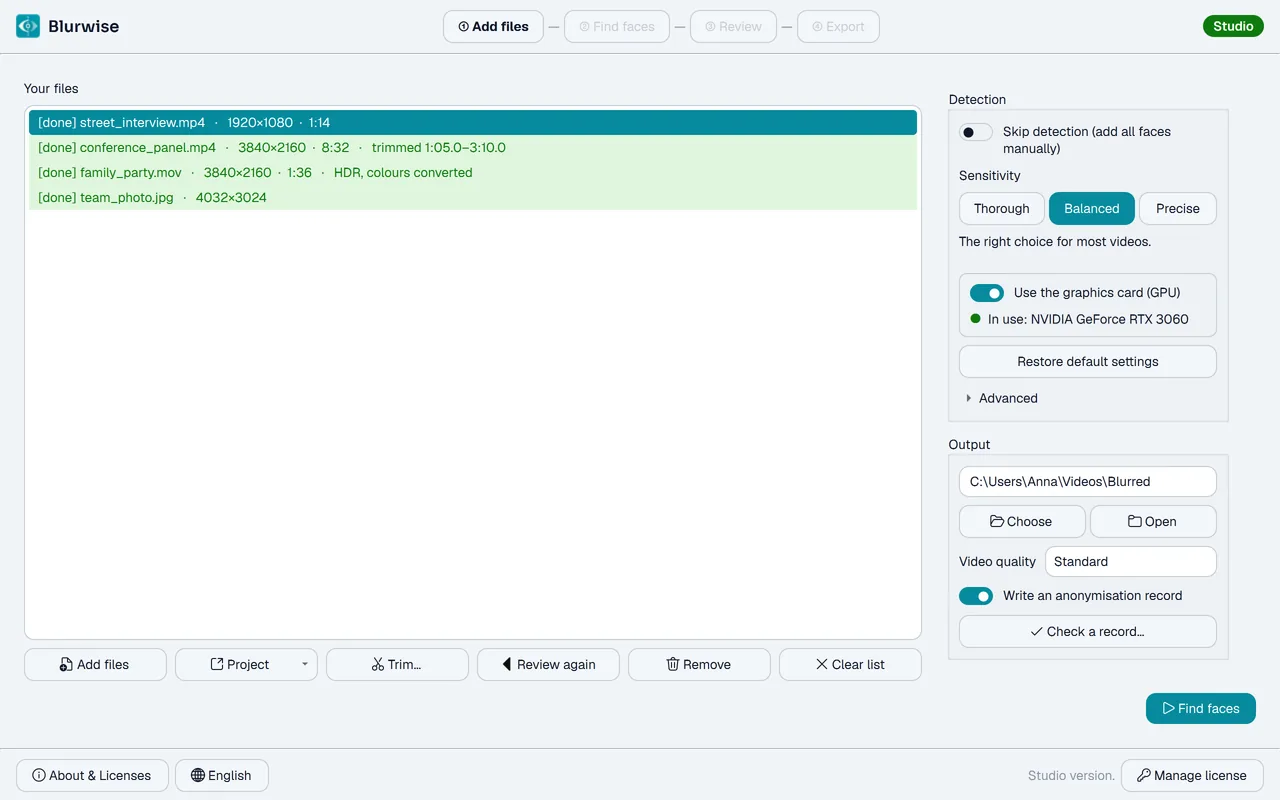1280x800 pixels.
Task: Click Review again back-arrow button
Action: click(x=548, y=664)
